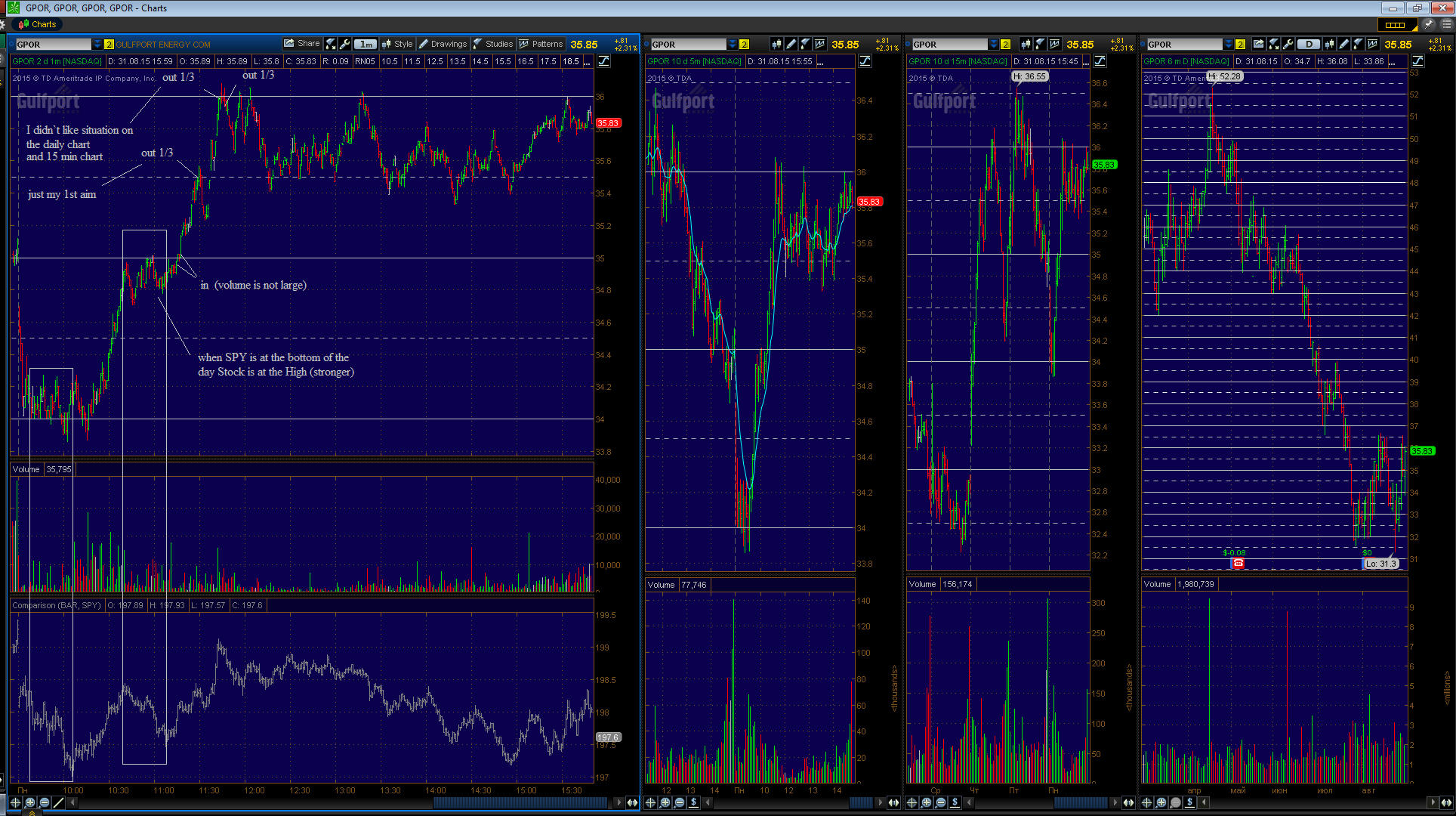Click zoom in under the 5m chart
1456x816 pixels.
[x=665, y=802]
